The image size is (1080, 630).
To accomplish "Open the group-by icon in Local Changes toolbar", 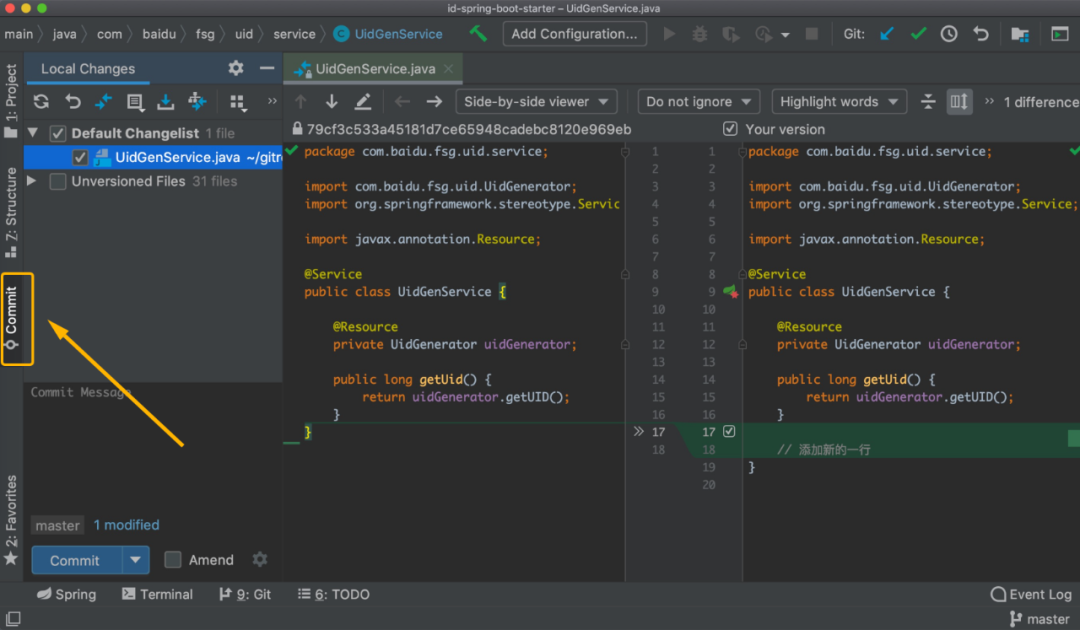I will tap(238, 101).
